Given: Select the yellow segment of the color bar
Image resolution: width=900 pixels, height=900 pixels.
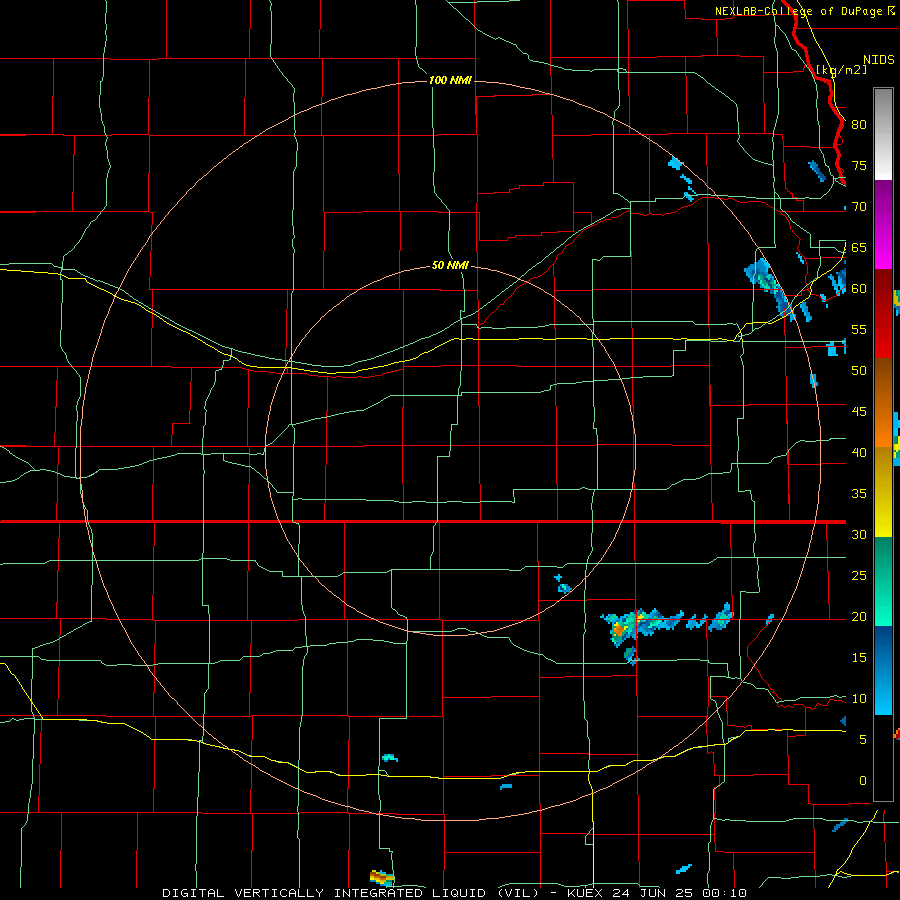Looking at the screenshot, I should click(883, 492).
